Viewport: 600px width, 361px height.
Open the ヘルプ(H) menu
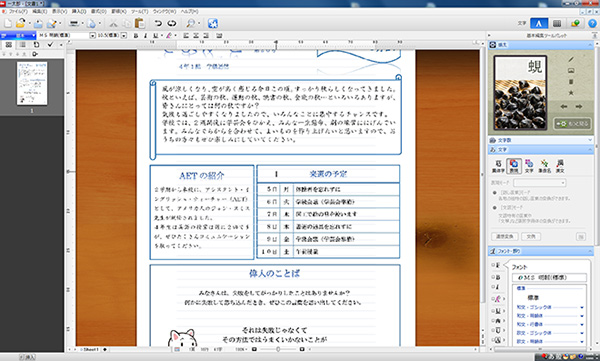pos(189,11)
